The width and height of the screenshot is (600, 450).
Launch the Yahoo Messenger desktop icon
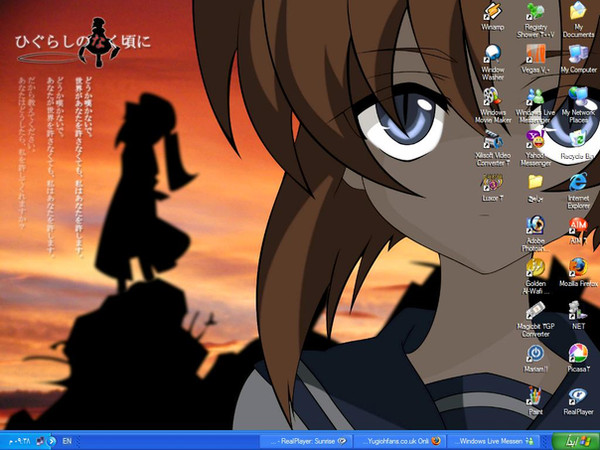click(x=535, y=148)
